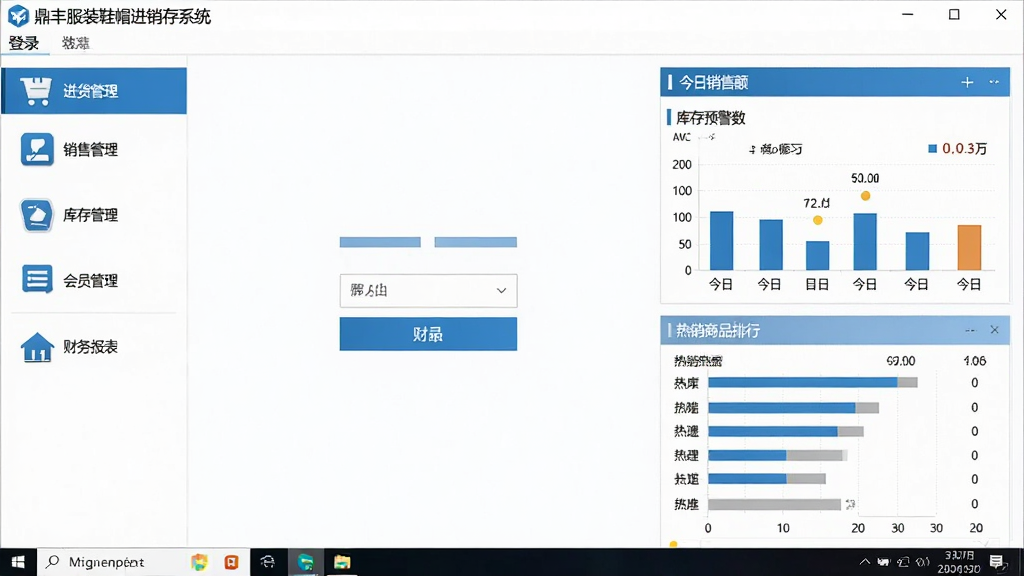Click the orange bar in the chart
The width and height of the screenshot is (1024, 576).
pyautogui.click(x=969, y=248)
